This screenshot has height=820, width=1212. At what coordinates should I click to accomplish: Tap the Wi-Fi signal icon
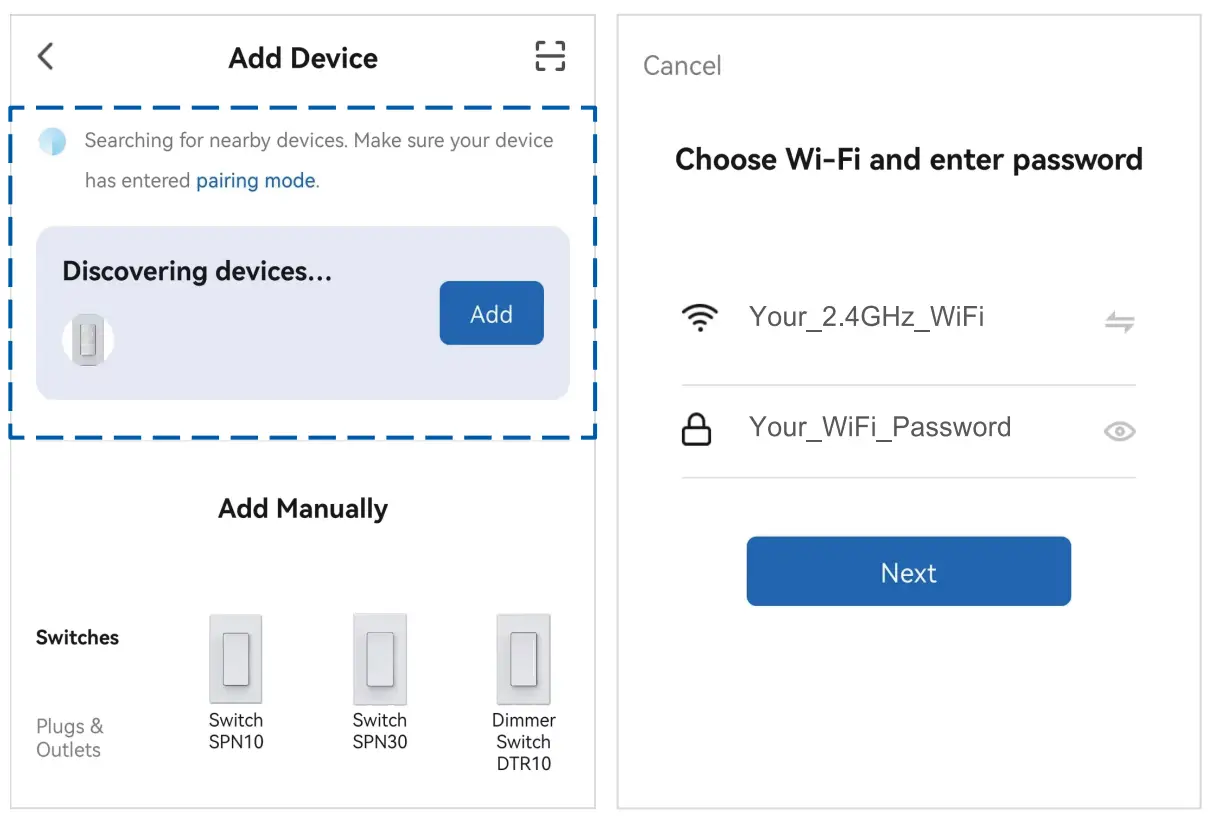(700, 318)
